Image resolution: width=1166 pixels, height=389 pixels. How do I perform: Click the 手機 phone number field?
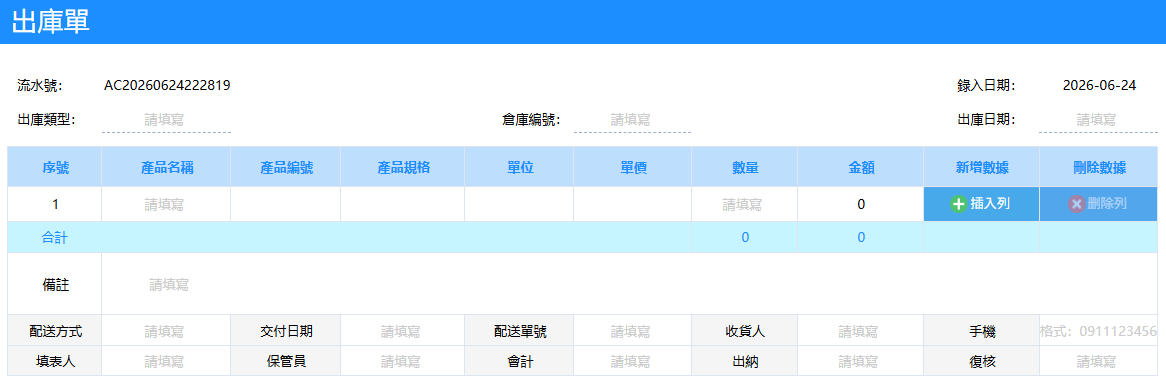pos(1098,331)
